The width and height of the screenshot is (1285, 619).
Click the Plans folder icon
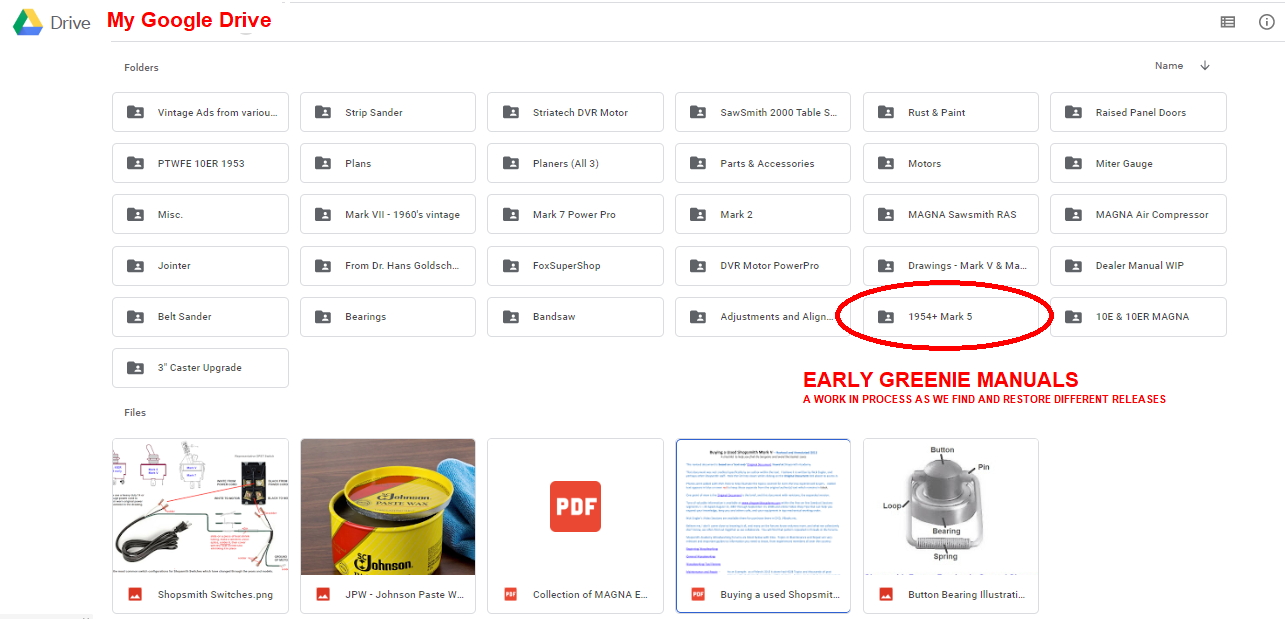323,163
